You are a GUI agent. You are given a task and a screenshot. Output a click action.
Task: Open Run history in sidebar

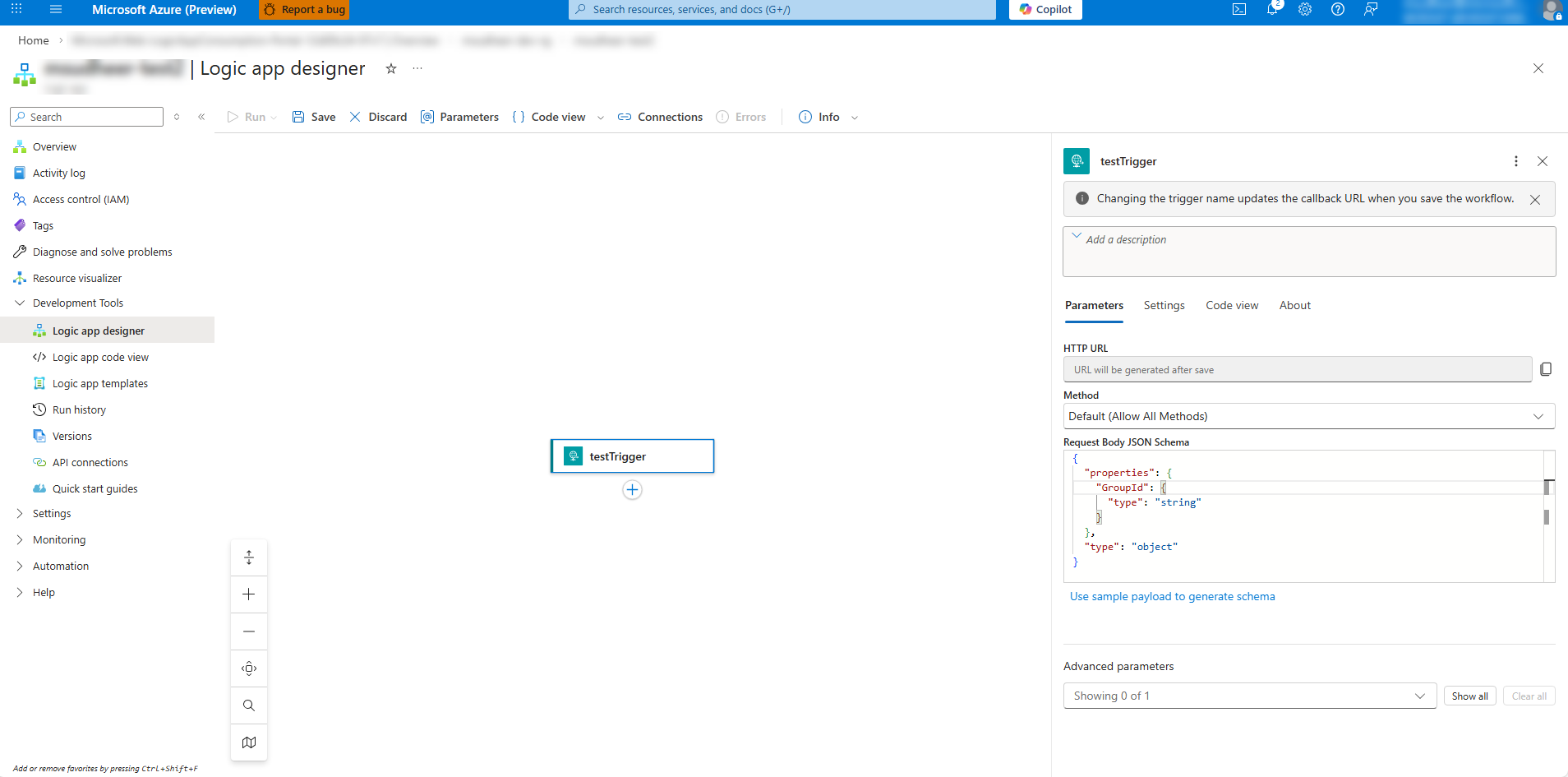coord(79,409)
